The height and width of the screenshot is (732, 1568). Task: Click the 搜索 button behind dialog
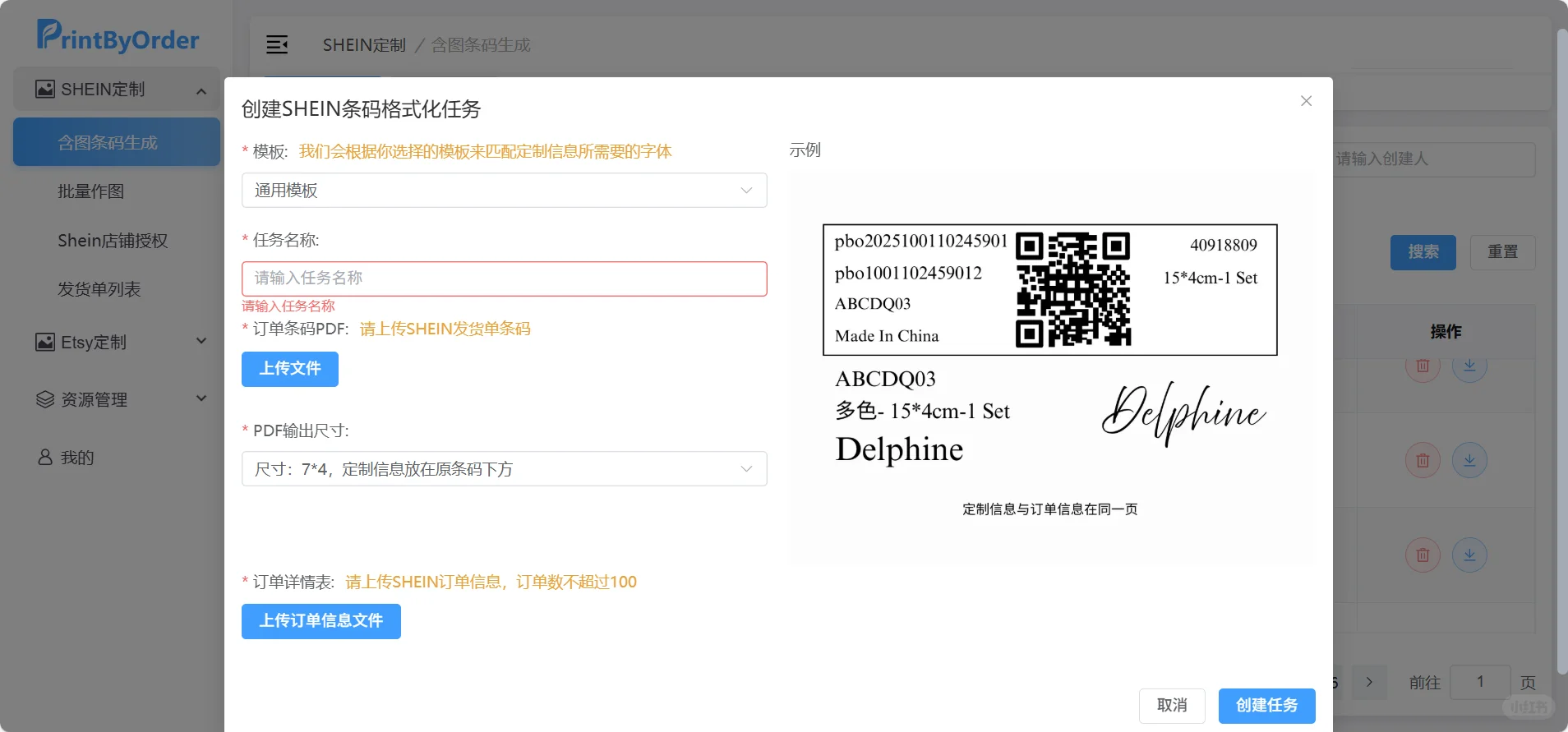pyautogui.click(x=1423, y=252)
